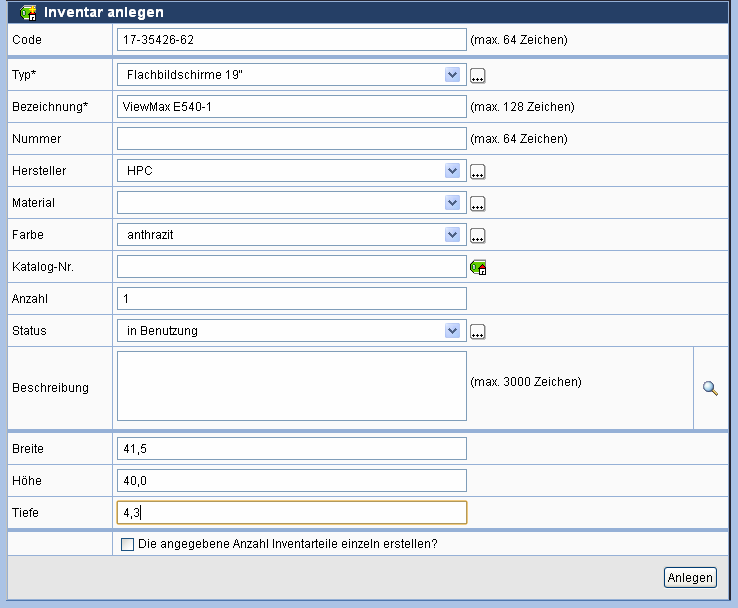Click into the Code input field
738x608 pixels.
coord(291,40)
